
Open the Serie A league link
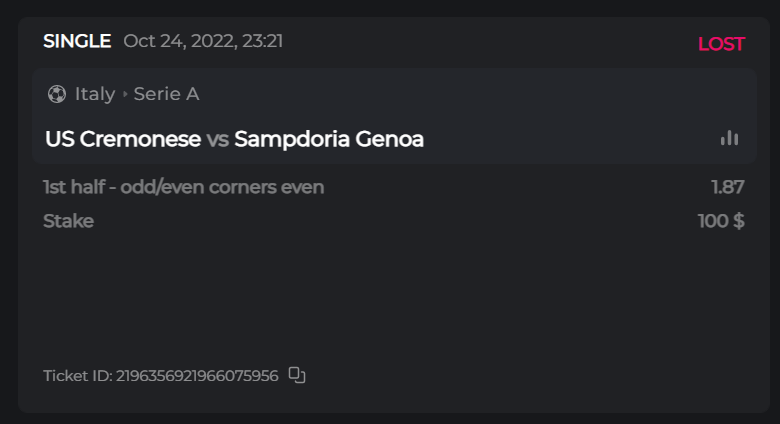[x=166, y=94]
